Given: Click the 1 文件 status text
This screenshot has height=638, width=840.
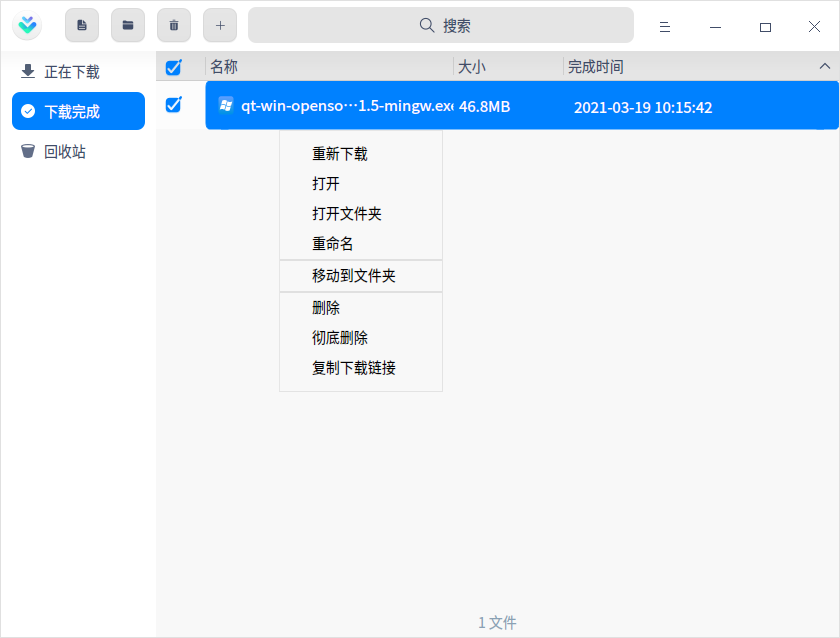Looking at the screenshot, I should [497, 622].
